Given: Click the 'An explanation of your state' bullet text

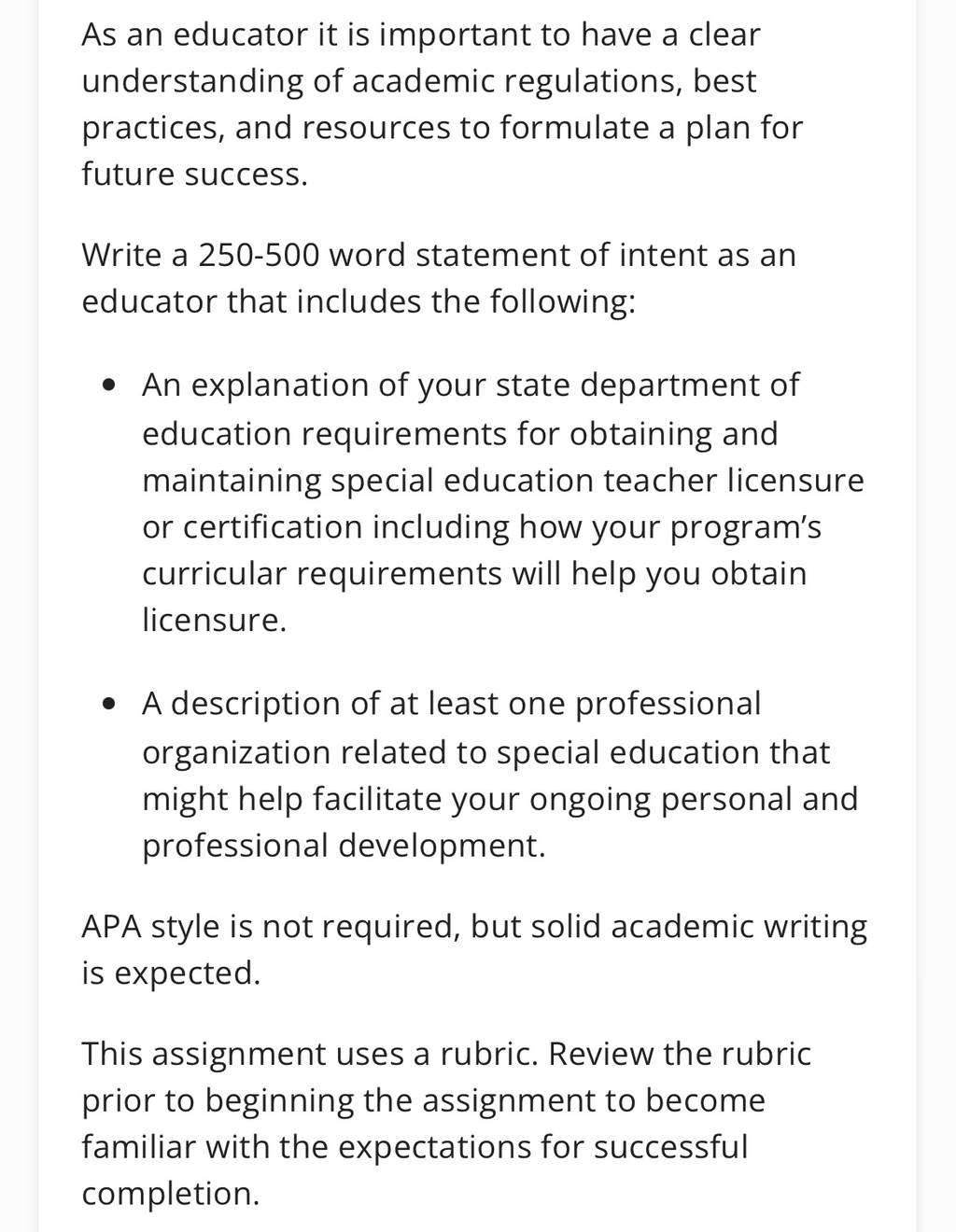Looking at the screenshot, I should (x=503, y=502).
